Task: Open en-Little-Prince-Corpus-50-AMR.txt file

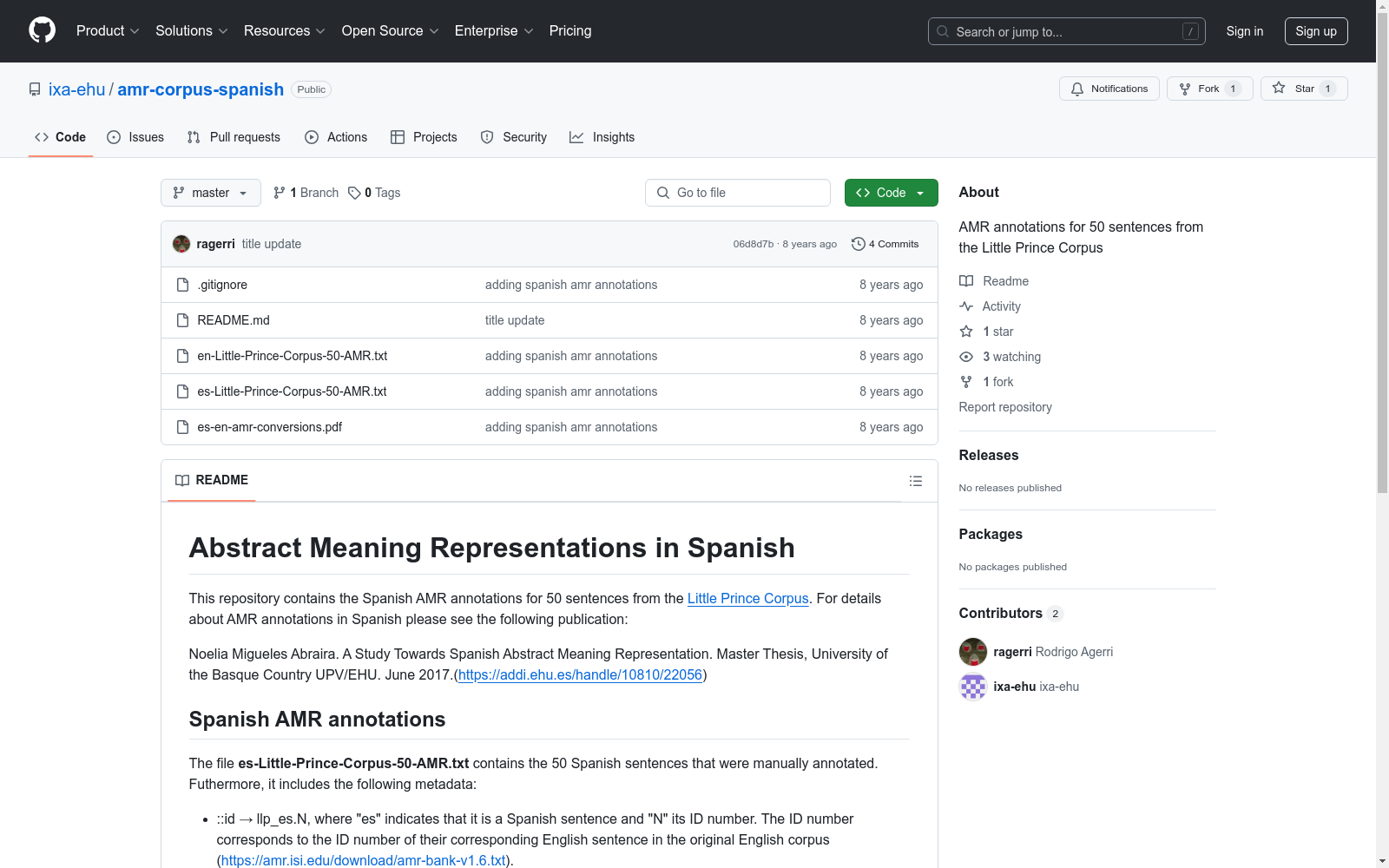Action: click(x=293, y=356)
